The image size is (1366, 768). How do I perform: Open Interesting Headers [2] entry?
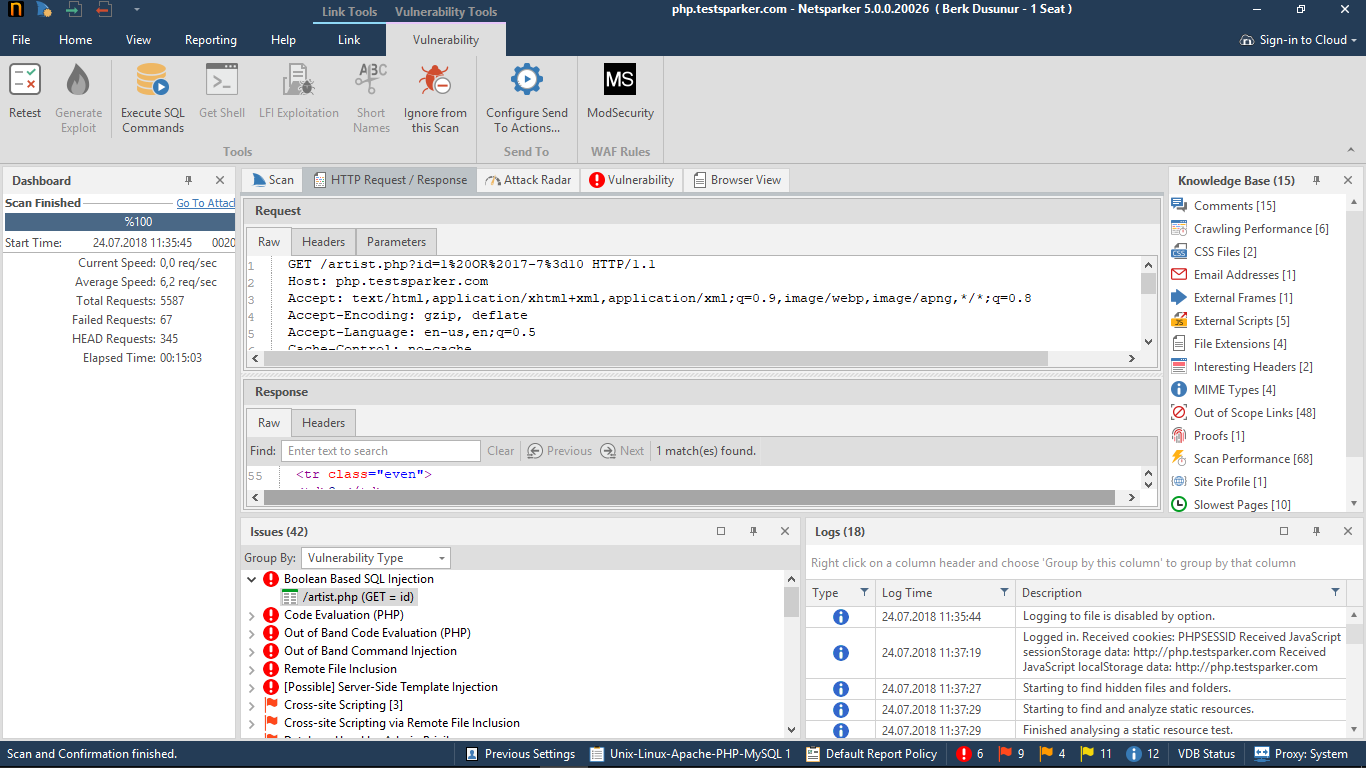(x=1242, y=367)
